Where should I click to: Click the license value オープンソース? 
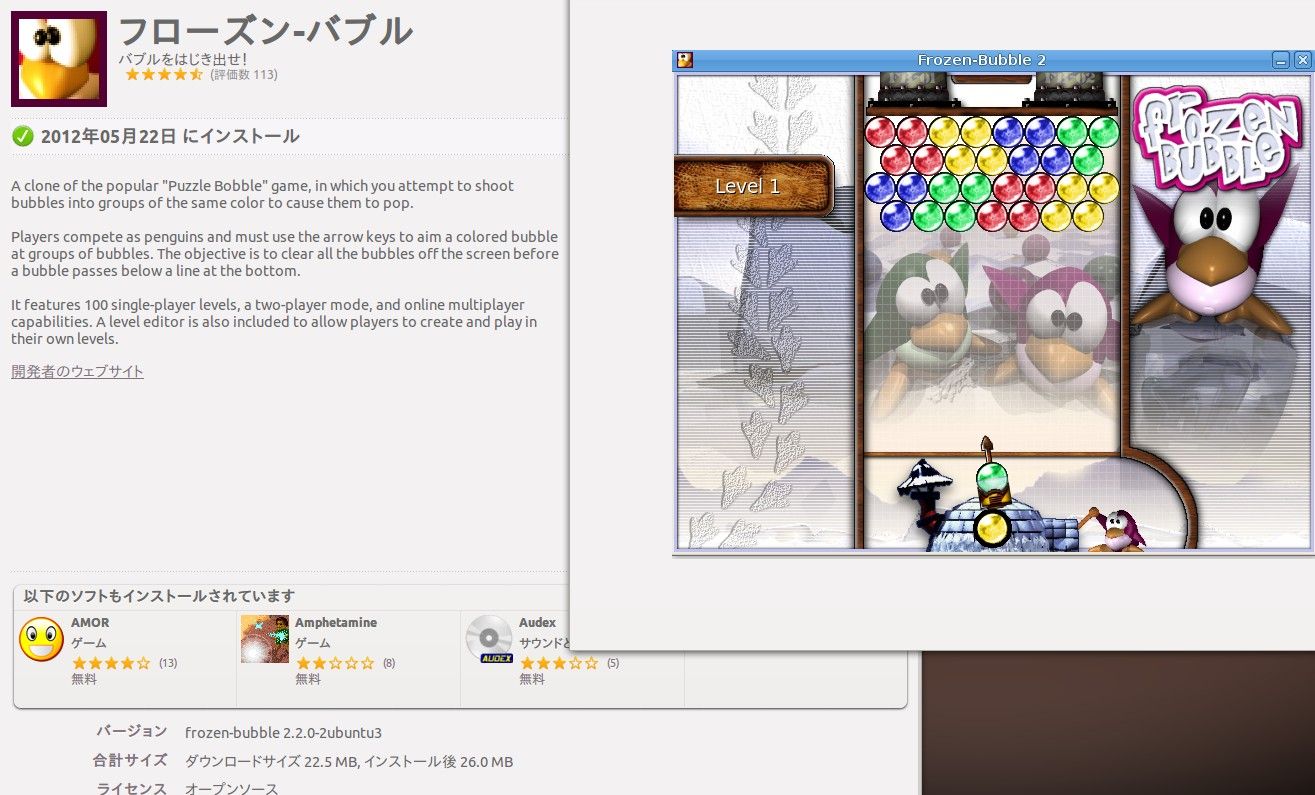tap(232, 789)
